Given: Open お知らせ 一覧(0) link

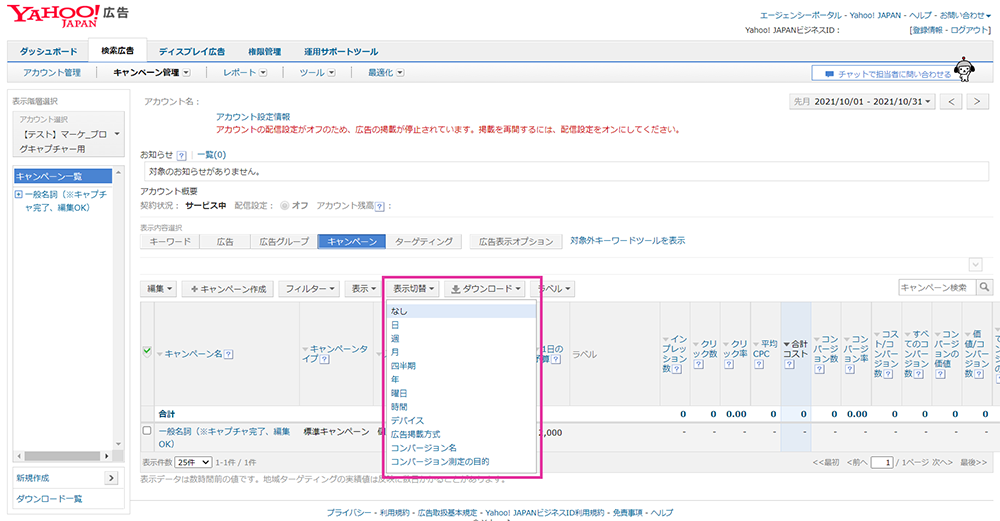Looking at the screenshot, I should pyautogui.click(x=211, y=155).
